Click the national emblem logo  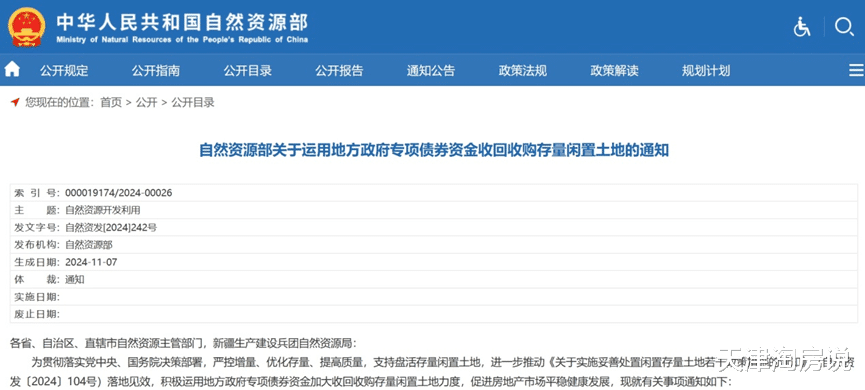tap(27, 27)
